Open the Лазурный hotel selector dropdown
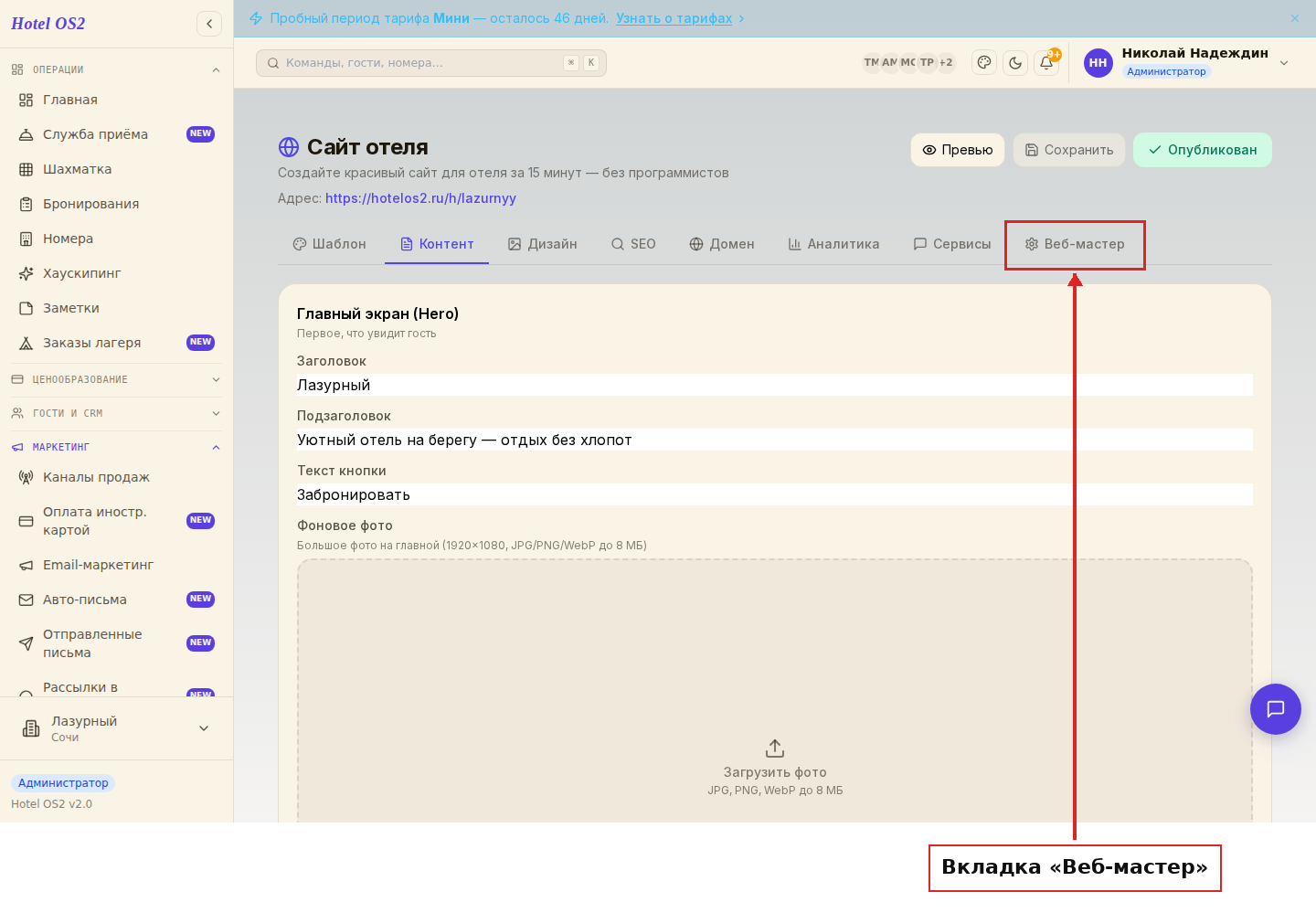This screenshot has width=1316, height=913. [x=117, y=728]
